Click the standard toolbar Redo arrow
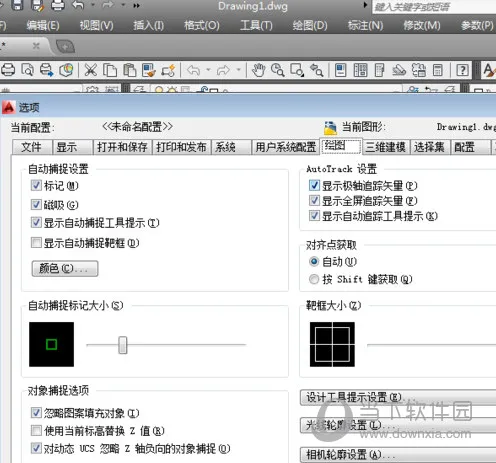The width and height of the screenshot is (496, 463). click(x=223, y=70)
